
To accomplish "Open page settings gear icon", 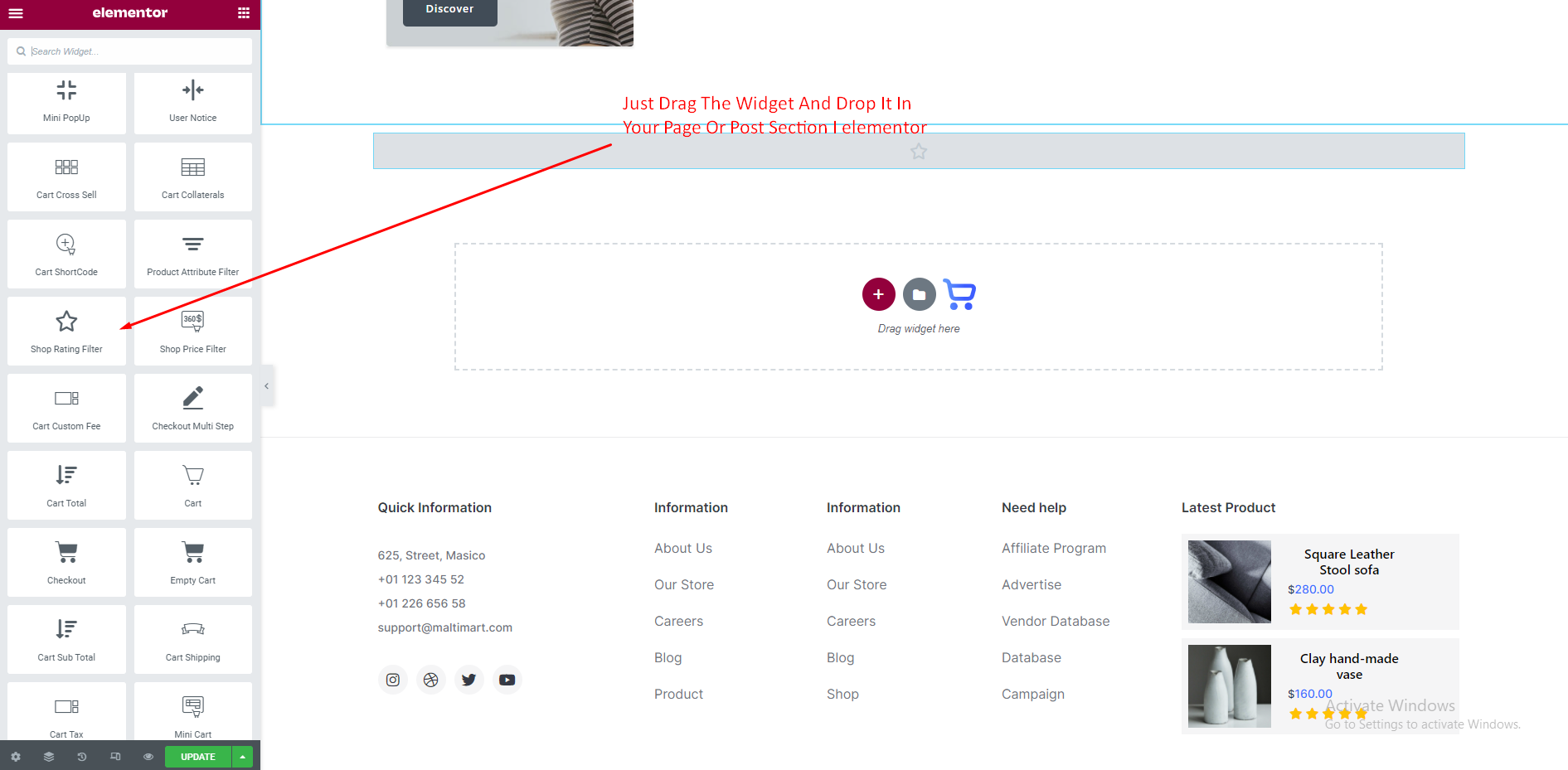I will coord(16,757).
